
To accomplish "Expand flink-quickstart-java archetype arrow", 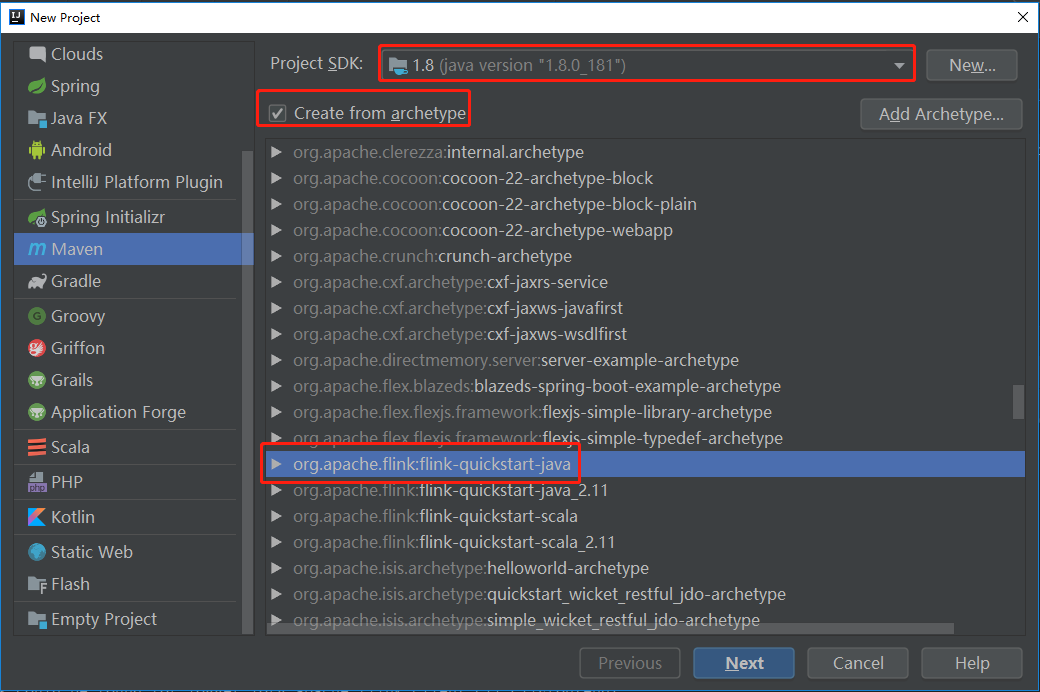I will (x=277, y=464).
